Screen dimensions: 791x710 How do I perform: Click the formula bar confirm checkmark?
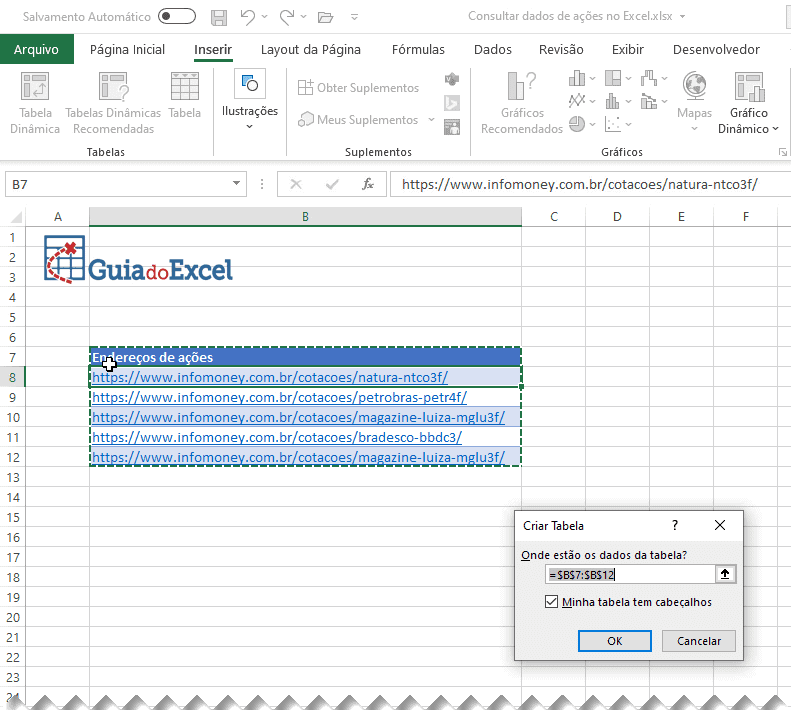pos(332,184)
